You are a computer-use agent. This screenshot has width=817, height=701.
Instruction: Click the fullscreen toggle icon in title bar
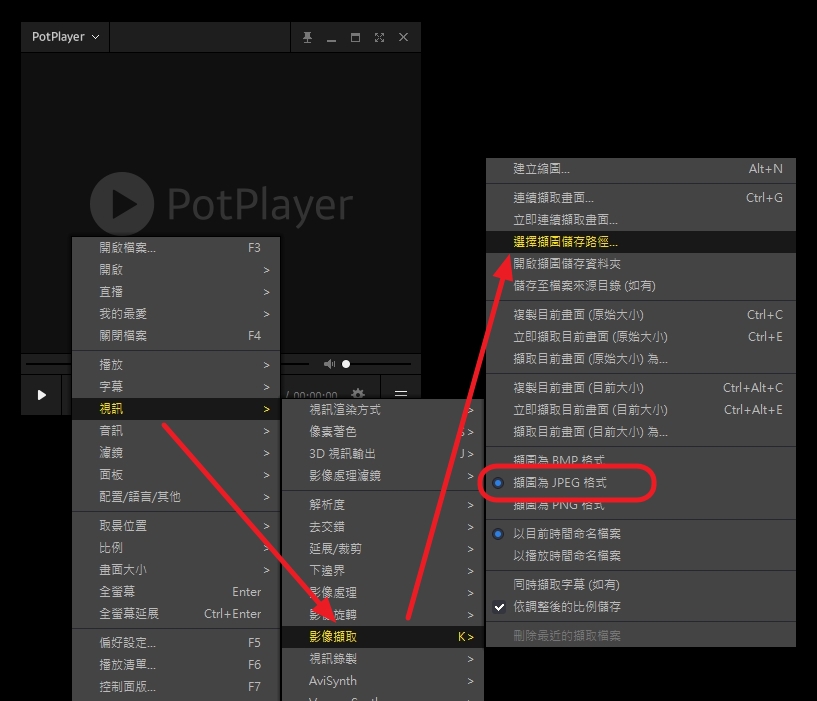pos(379,37)
